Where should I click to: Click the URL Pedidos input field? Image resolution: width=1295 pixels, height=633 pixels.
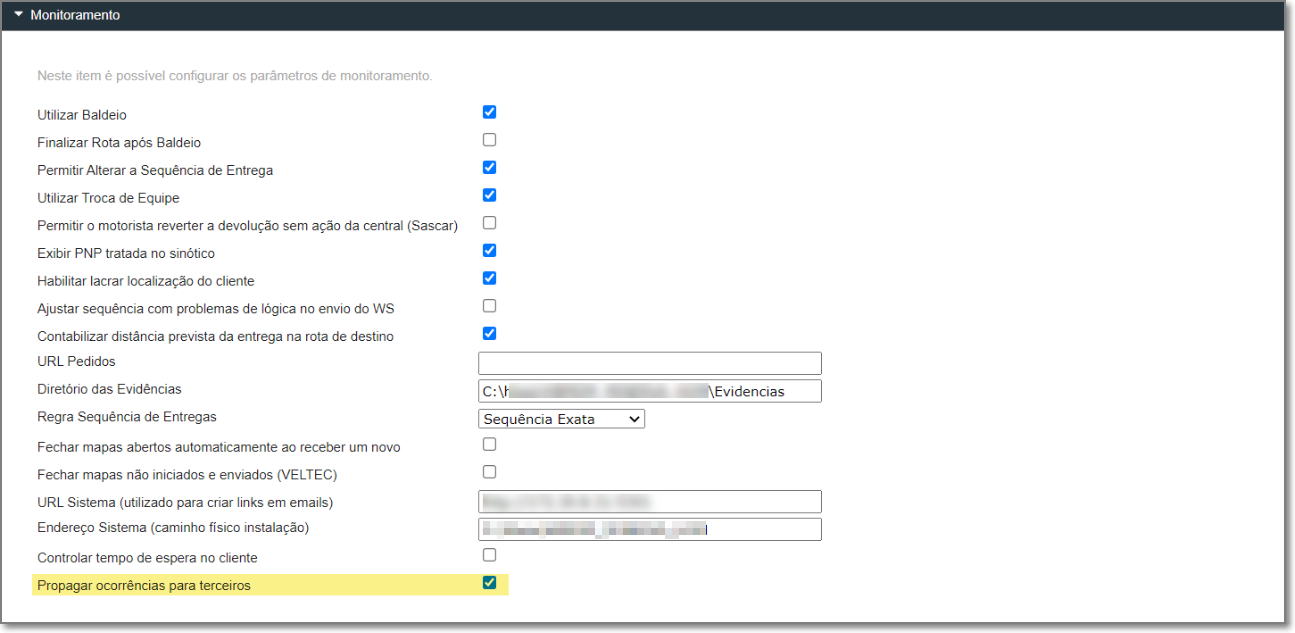point(650,363)
